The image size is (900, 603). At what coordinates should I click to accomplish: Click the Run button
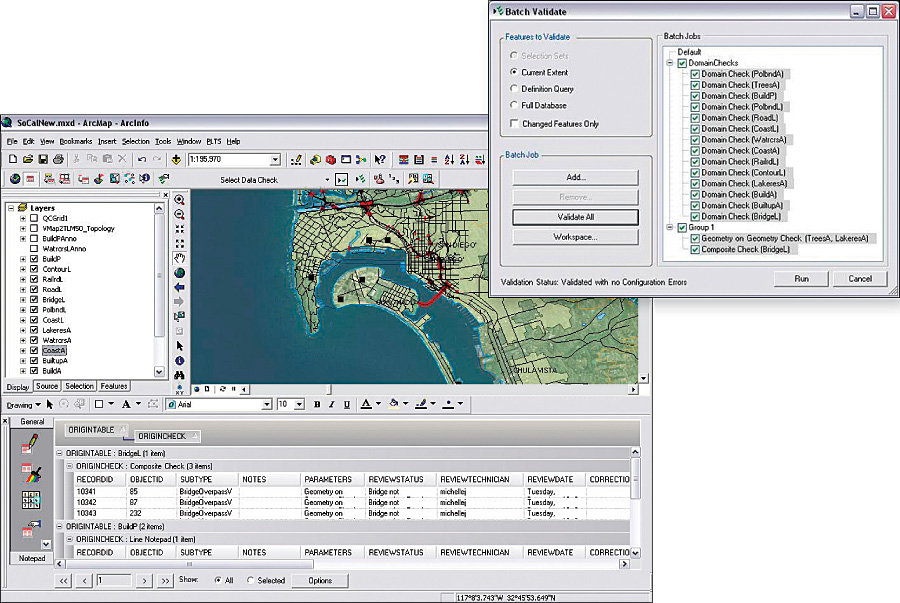point(802,279)
